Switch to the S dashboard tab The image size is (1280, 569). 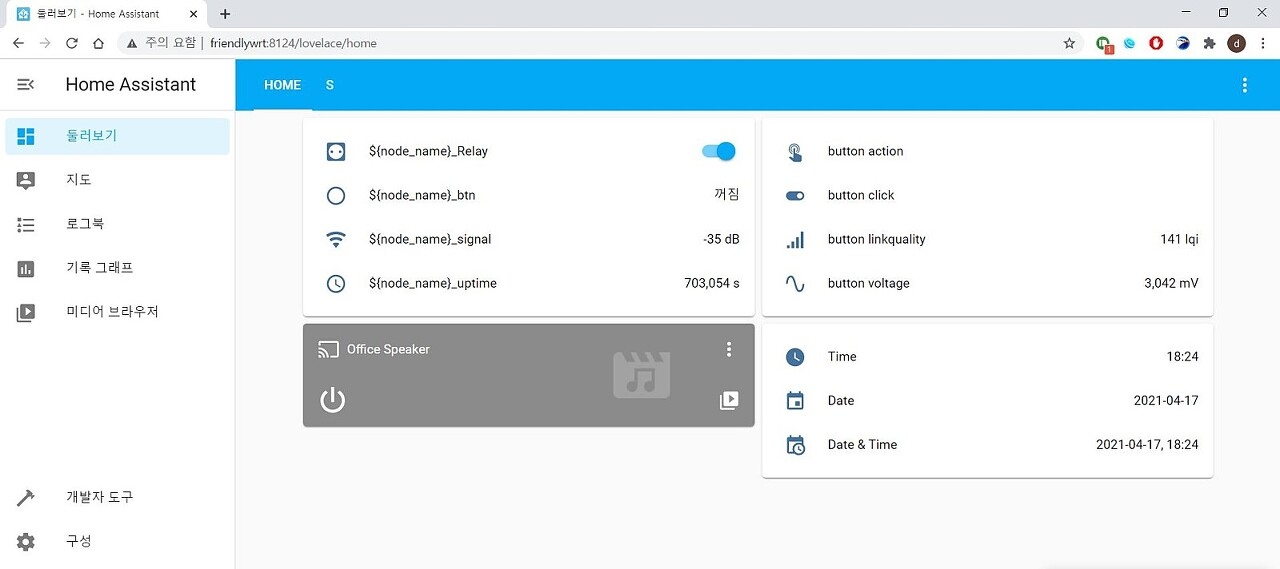pos(330,85)
